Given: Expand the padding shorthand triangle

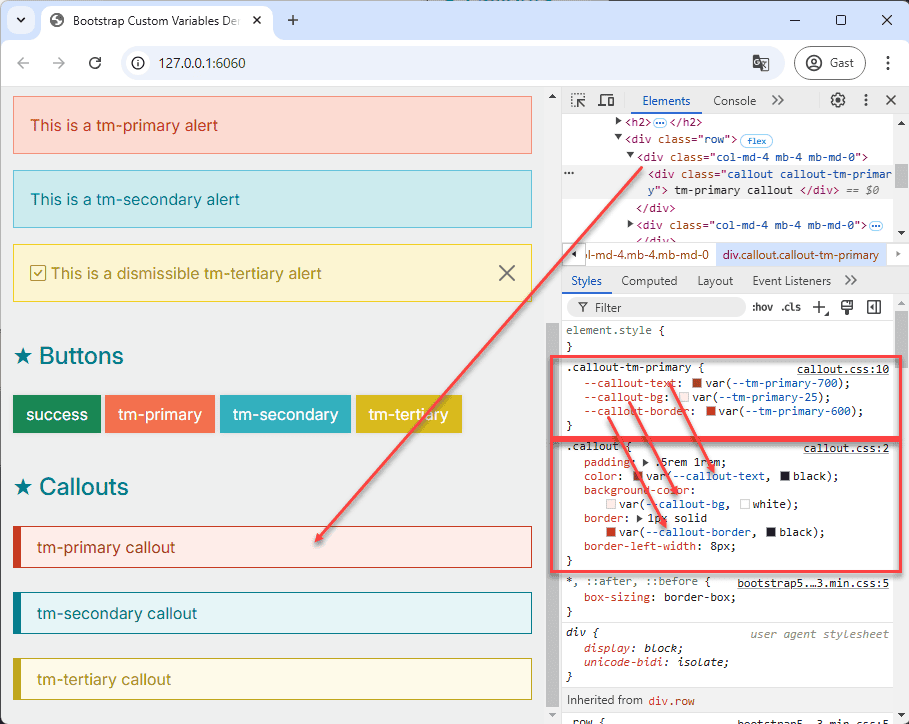Looking at the screenshot, I should (x=645, y=463).
